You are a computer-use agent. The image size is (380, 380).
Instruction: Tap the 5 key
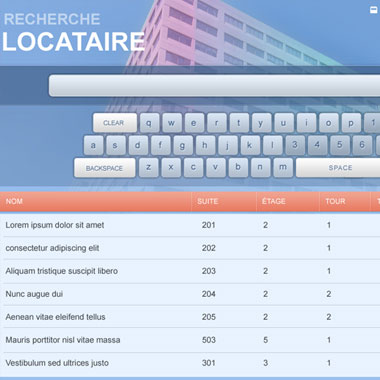pyautogui.click(x=340, y=145)
